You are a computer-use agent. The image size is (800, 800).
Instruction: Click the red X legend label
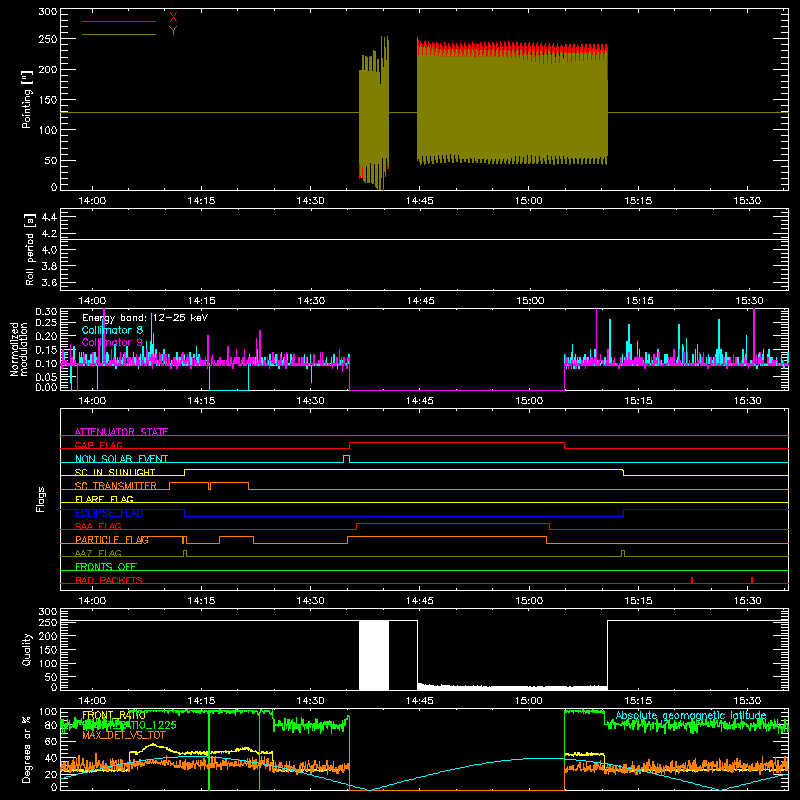click(x=173, y=17)
